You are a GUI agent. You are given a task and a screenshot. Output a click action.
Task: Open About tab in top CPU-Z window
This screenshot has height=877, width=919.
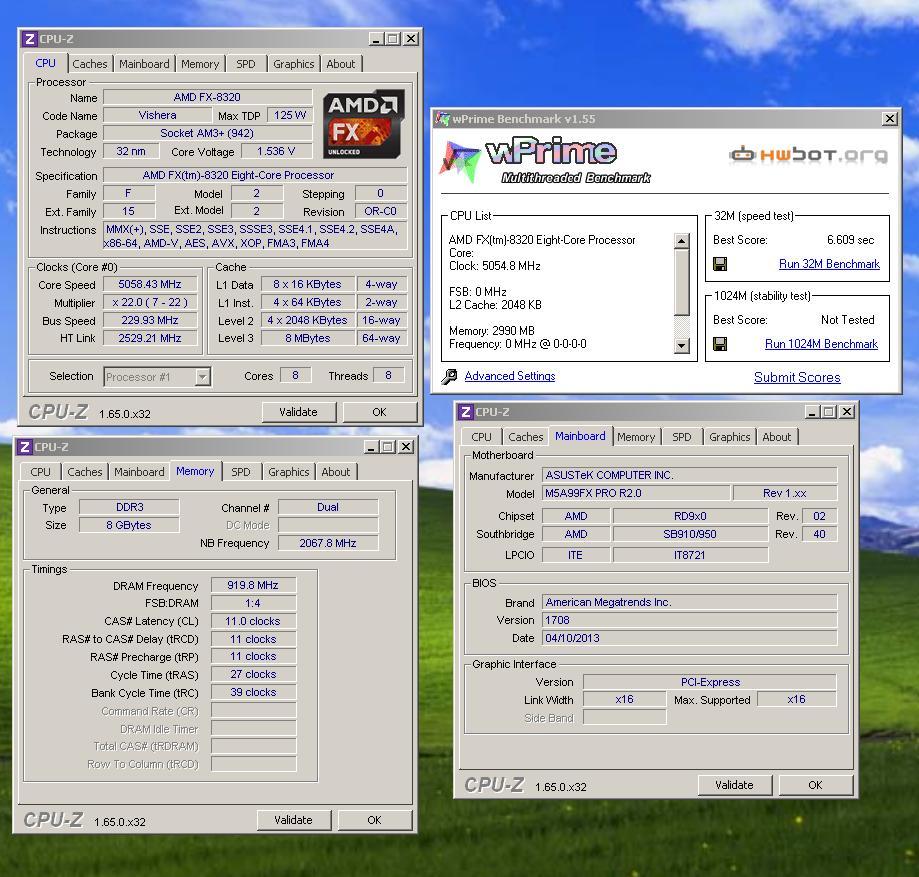tap(341, 64)
